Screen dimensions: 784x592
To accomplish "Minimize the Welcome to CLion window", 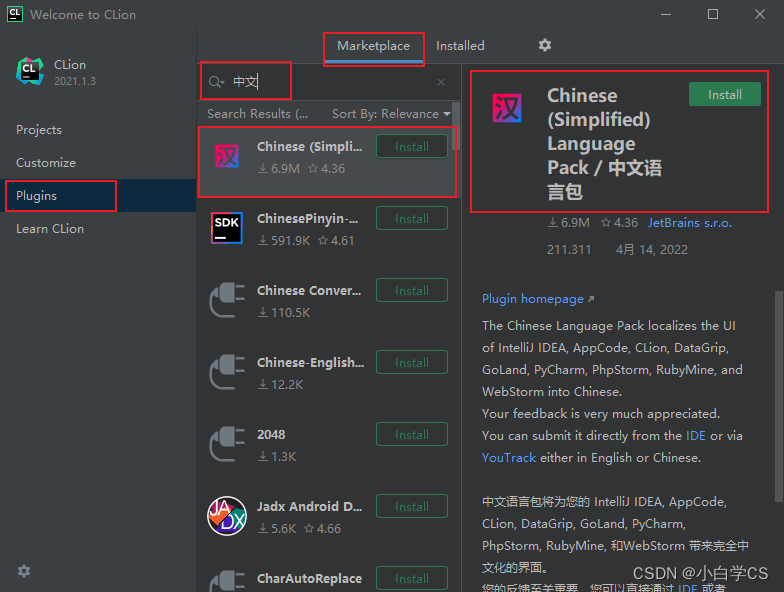I will (666, 14).
